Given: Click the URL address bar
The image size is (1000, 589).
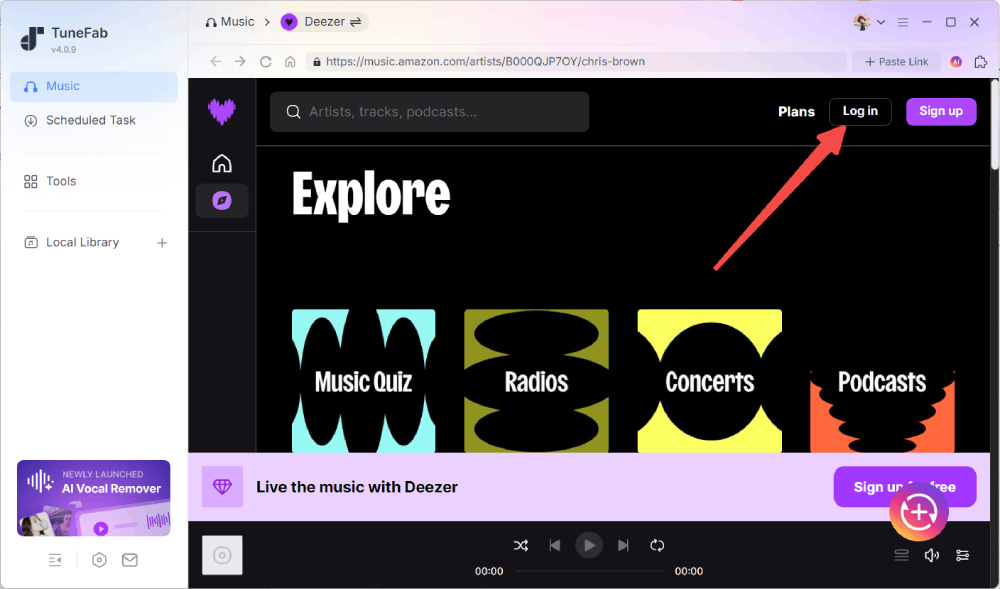Looking at the screenshot, I should point(576,62).
